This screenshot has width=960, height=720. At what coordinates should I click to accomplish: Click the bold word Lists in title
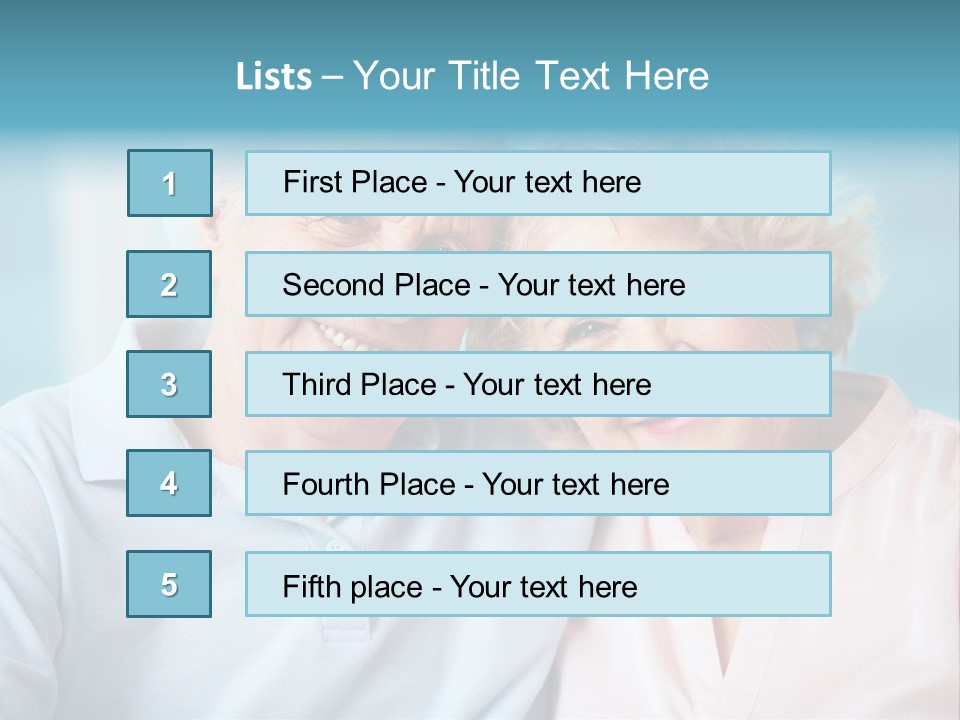(x=274, y=77)
